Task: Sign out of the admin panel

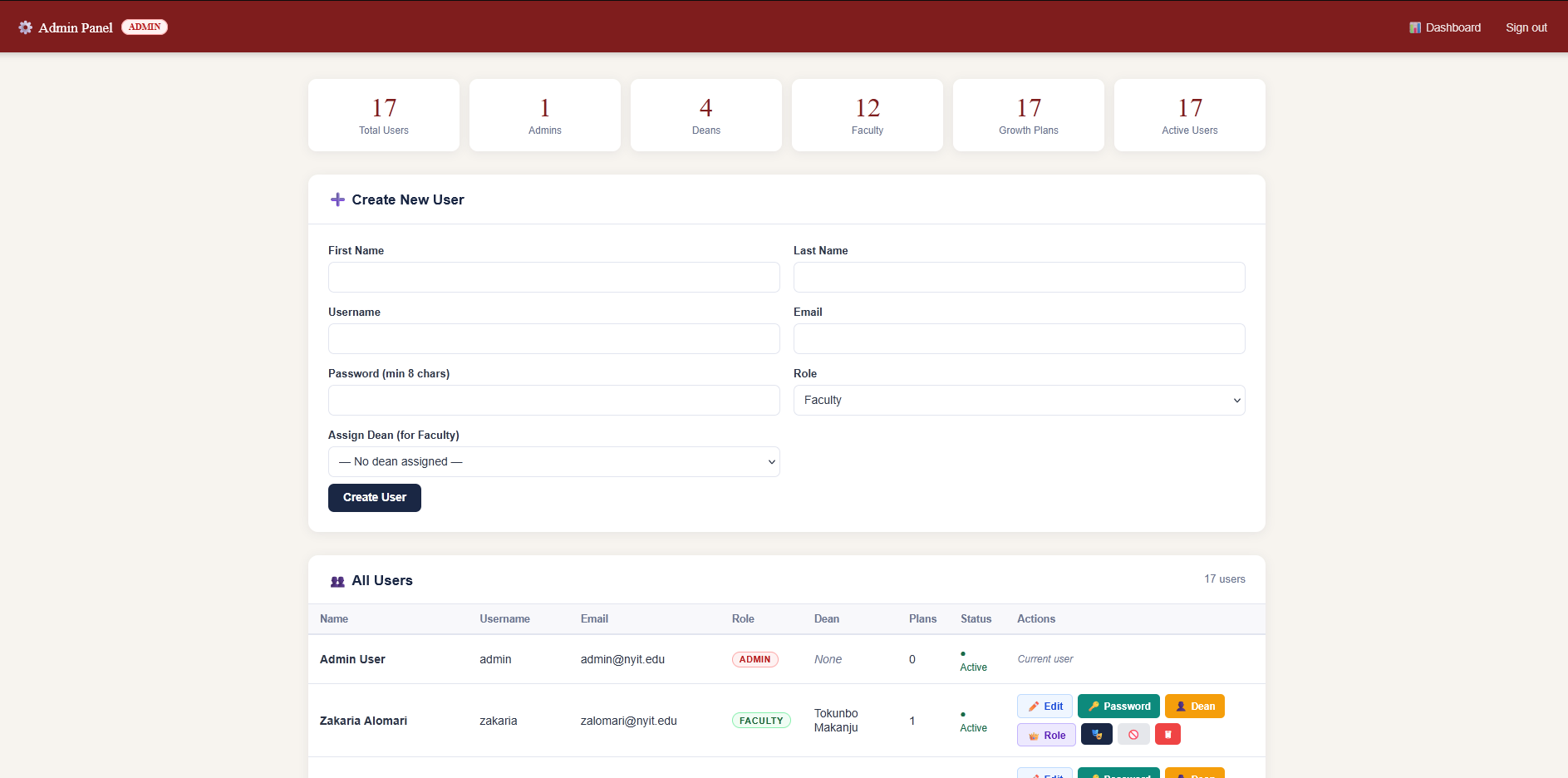Action: click(1526, 27)
